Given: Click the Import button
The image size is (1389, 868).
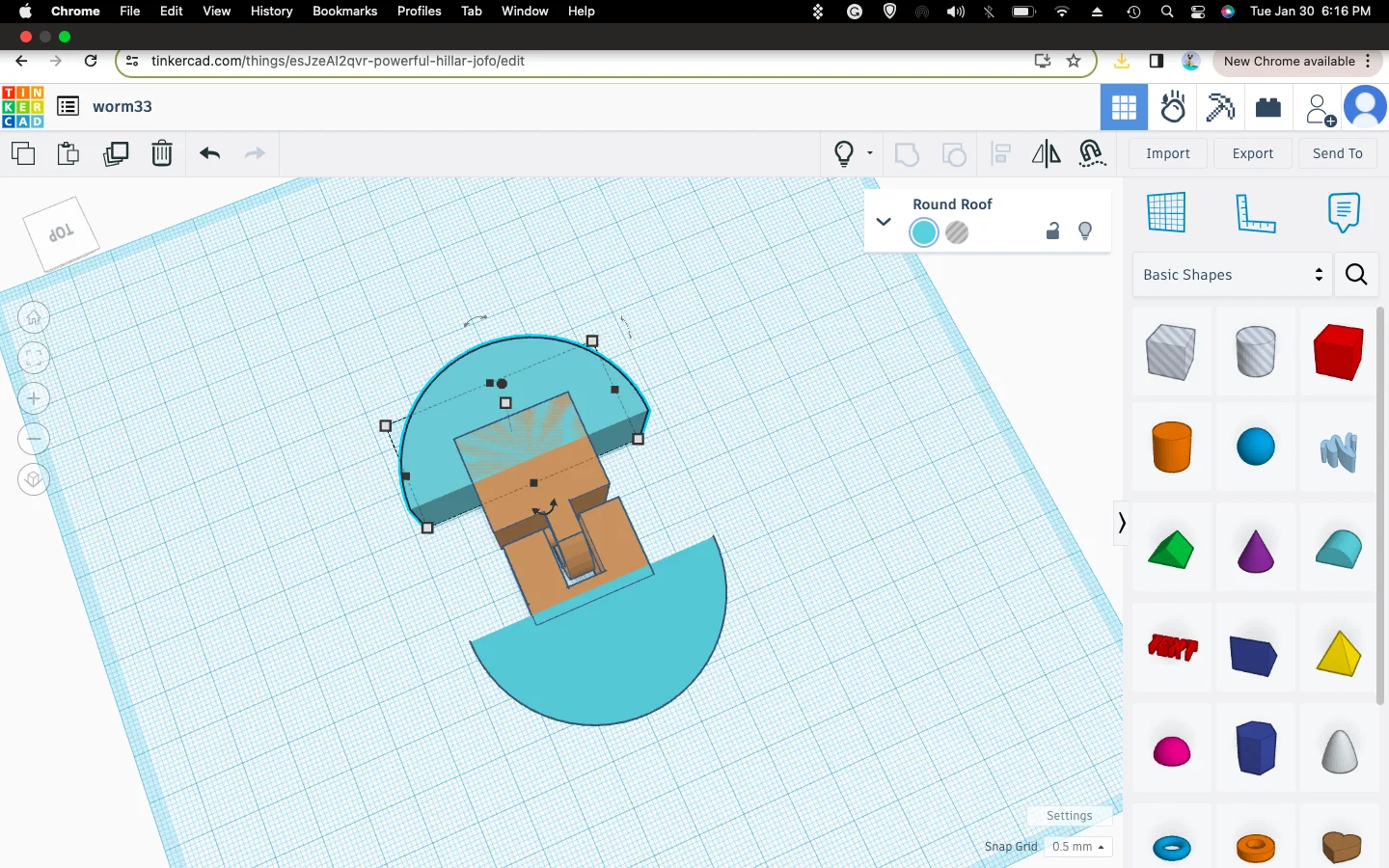Looking at the screenshot, I should pos(1167,153).
